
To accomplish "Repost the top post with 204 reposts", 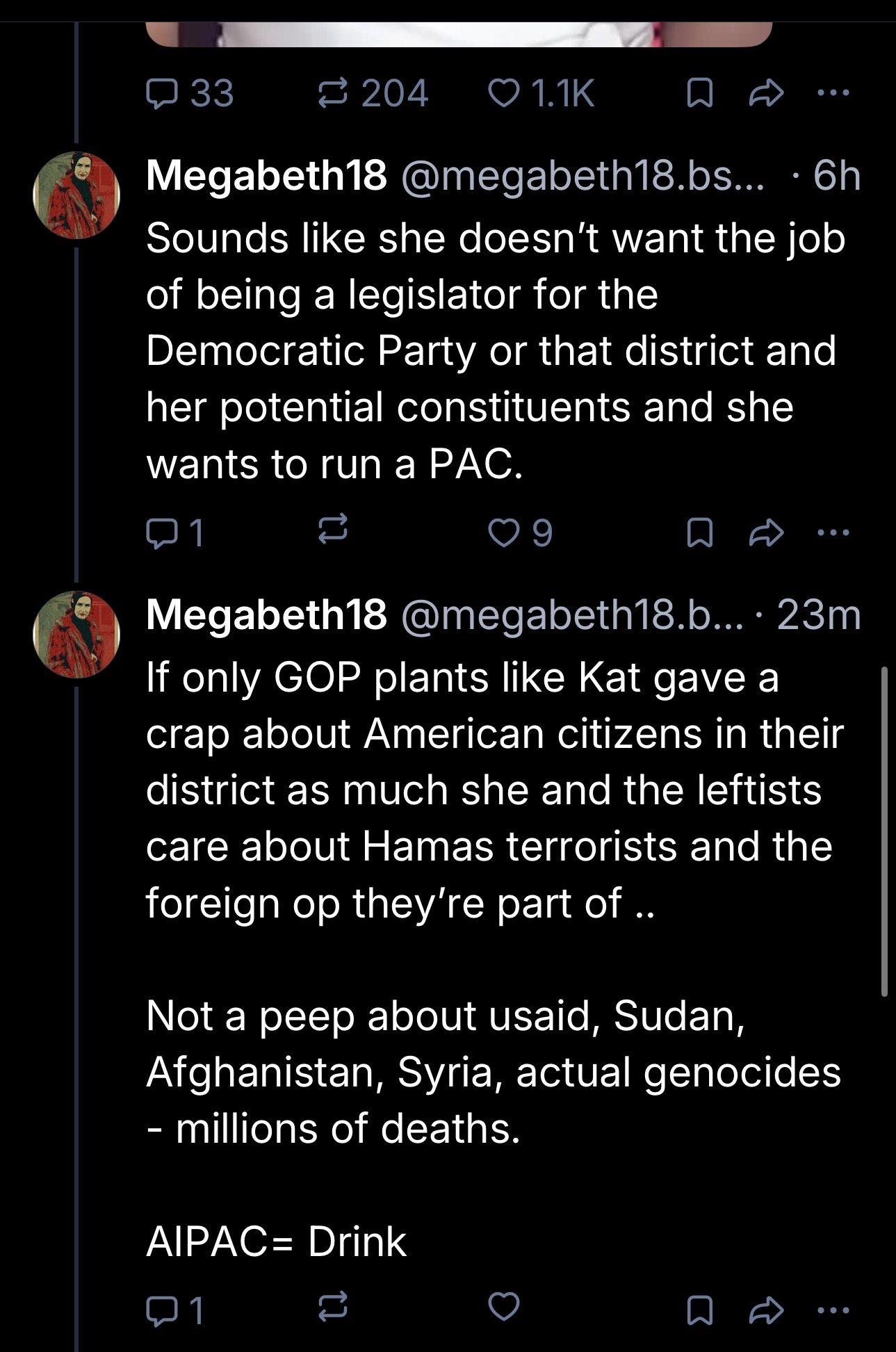I will (332, 94).
